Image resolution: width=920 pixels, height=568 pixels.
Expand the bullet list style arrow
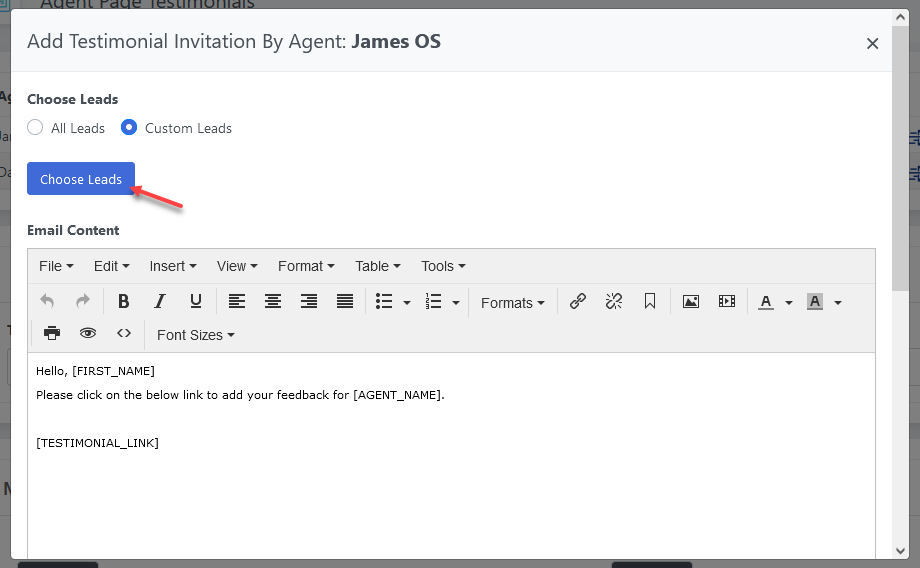(407, 302)
